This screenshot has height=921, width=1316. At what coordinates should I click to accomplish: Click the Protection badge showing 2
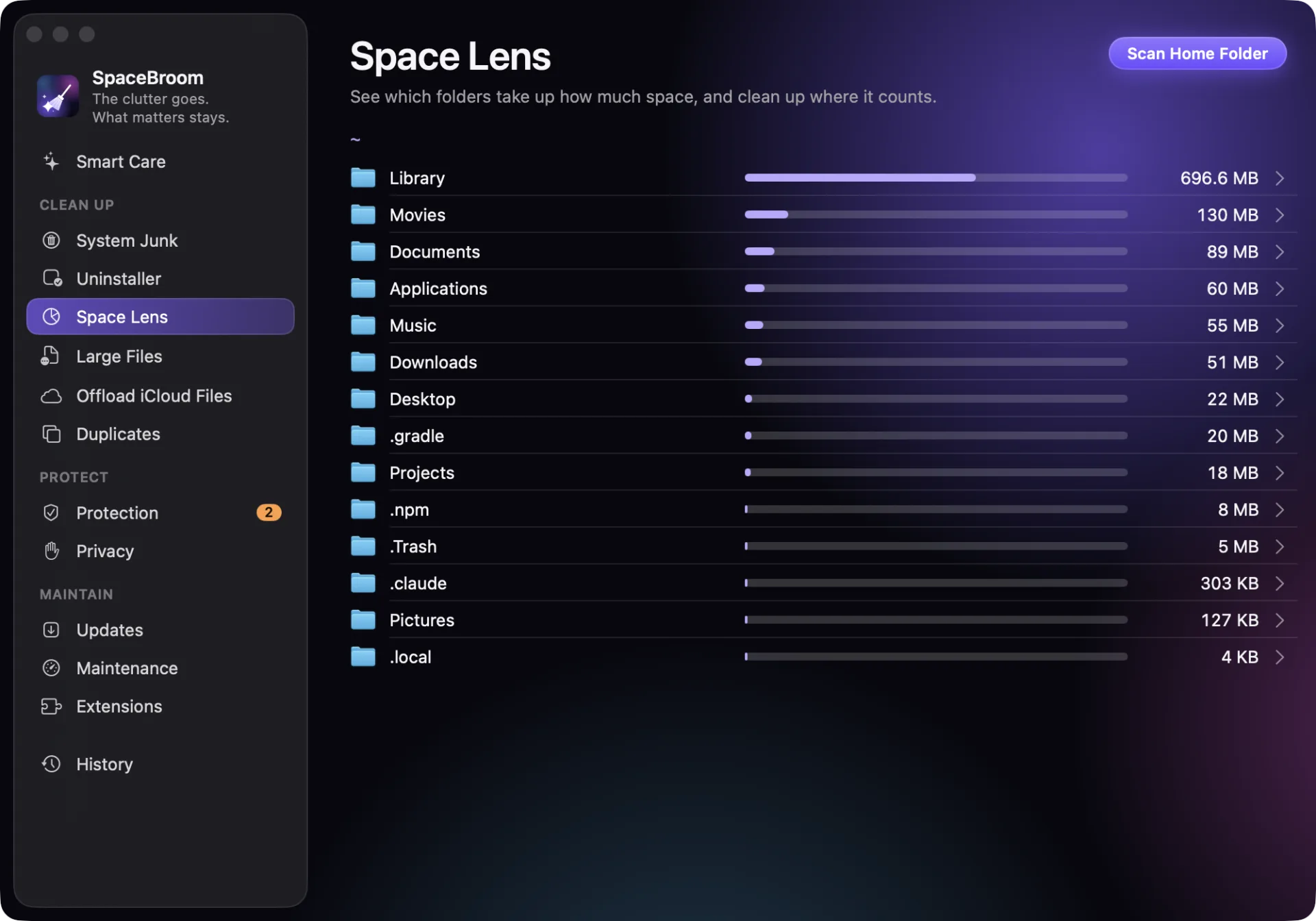coord(269,513)
